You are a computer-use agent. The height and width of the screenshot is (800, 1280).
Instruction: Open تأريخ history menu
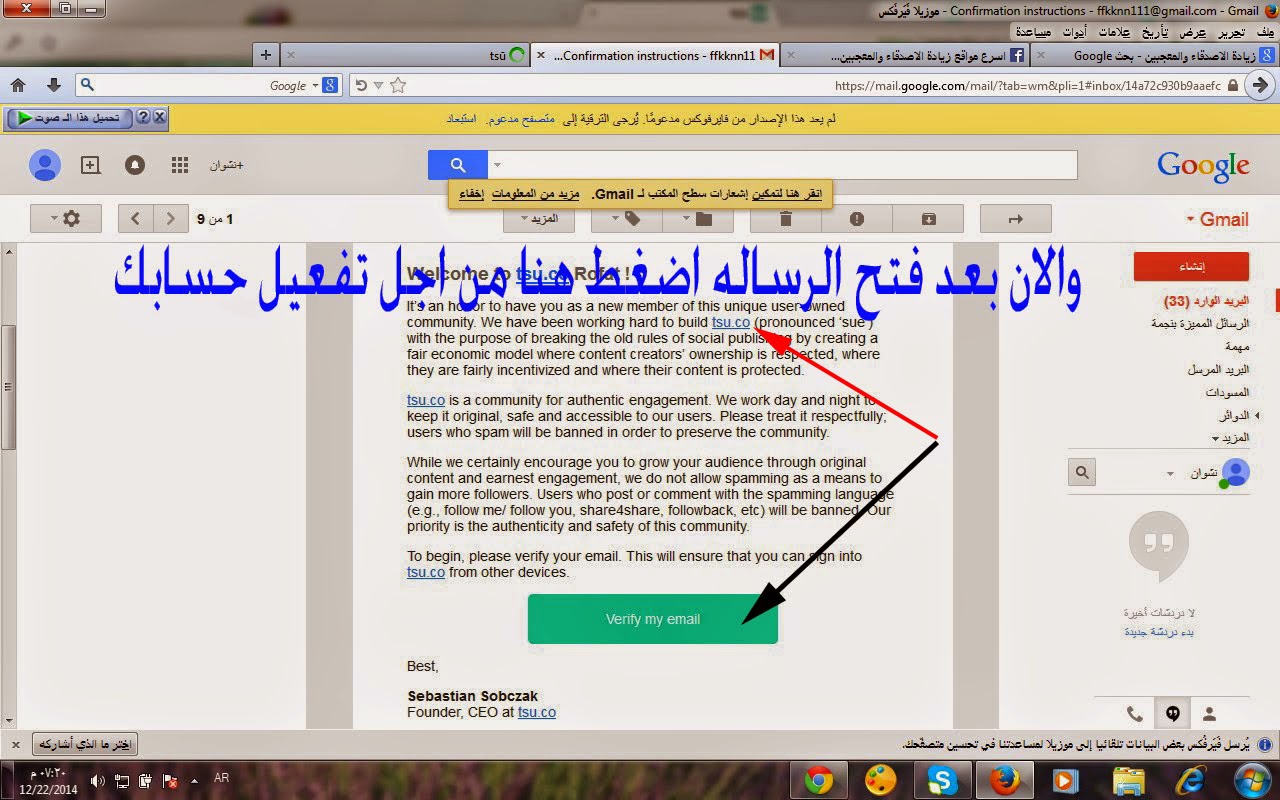pos(1155,31)
